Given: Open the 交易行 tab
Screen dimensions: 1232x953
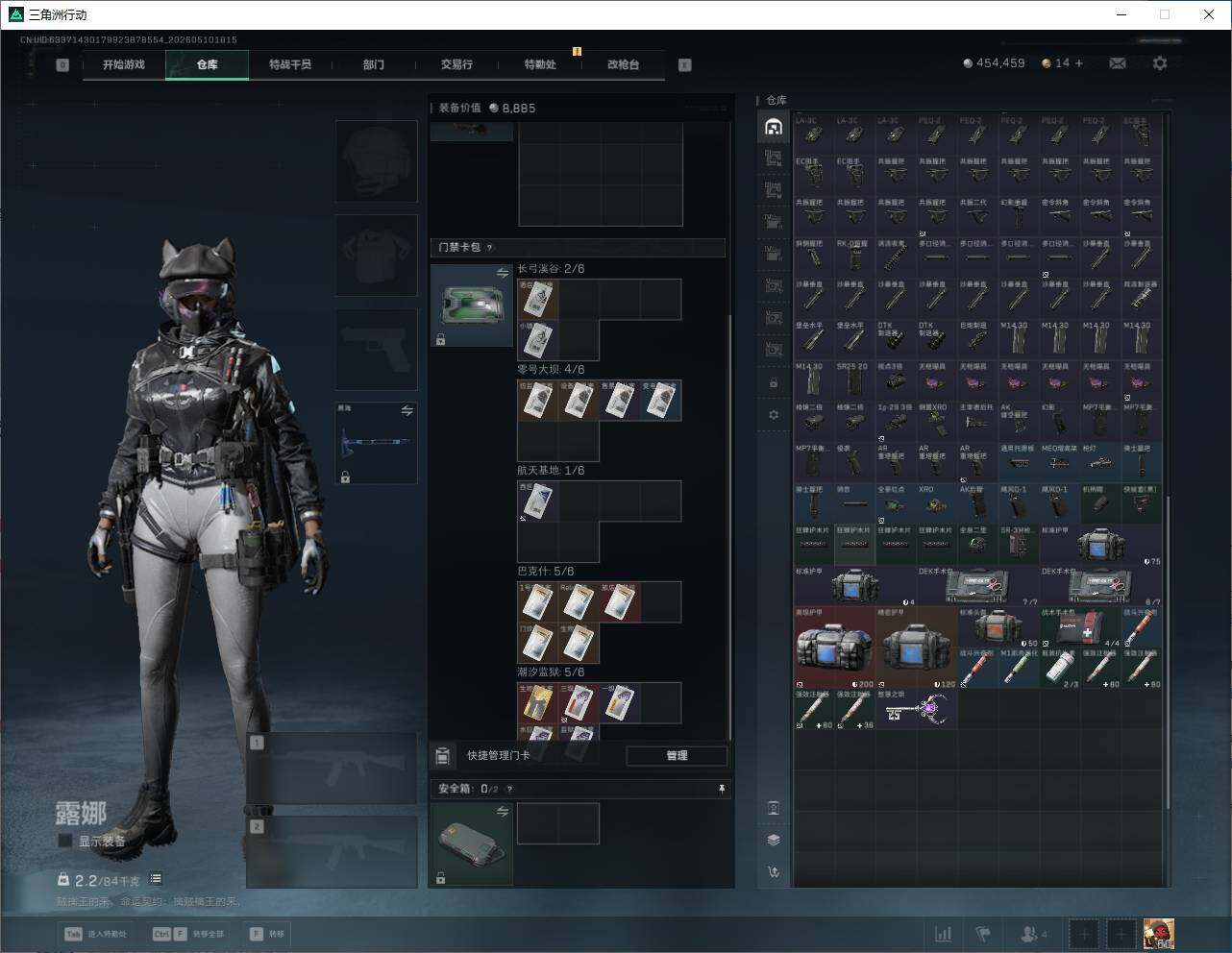Looking at the screenshot, I should click(456, 64).
